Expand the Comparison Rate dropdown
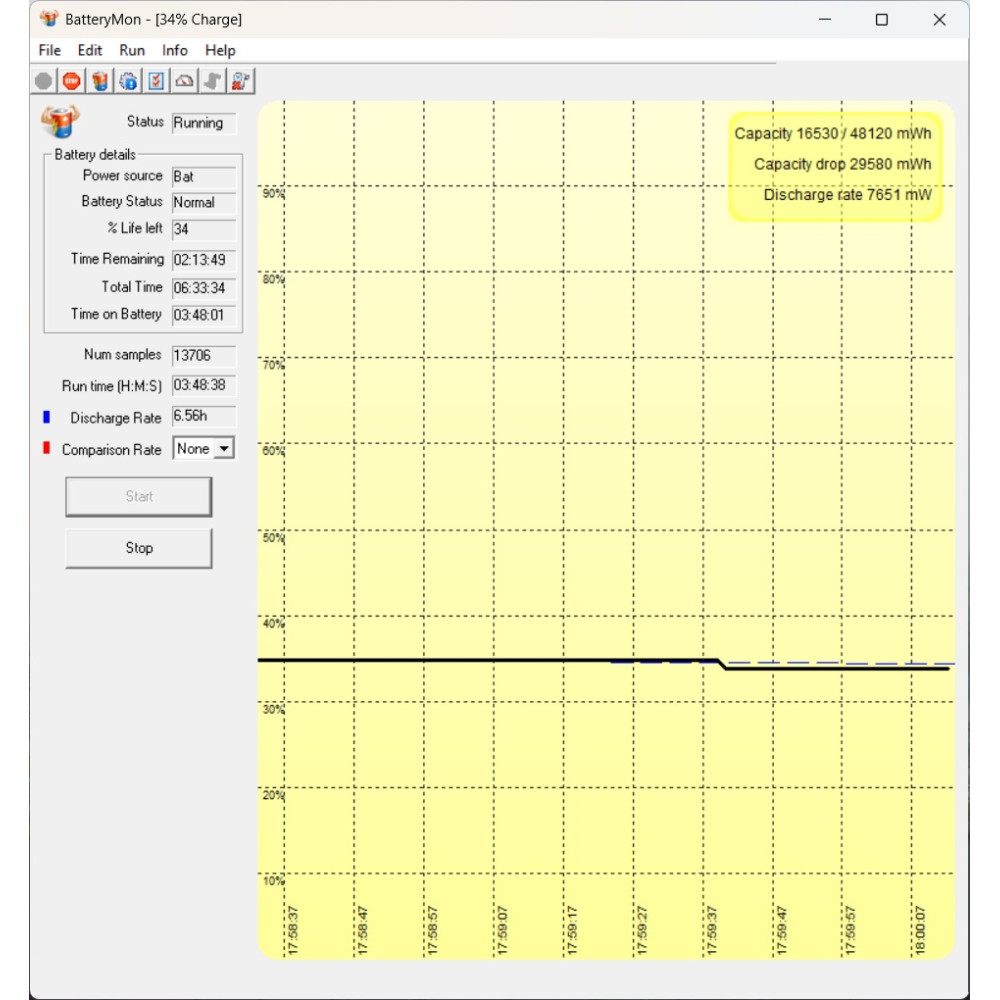 [x=223, y=449]
